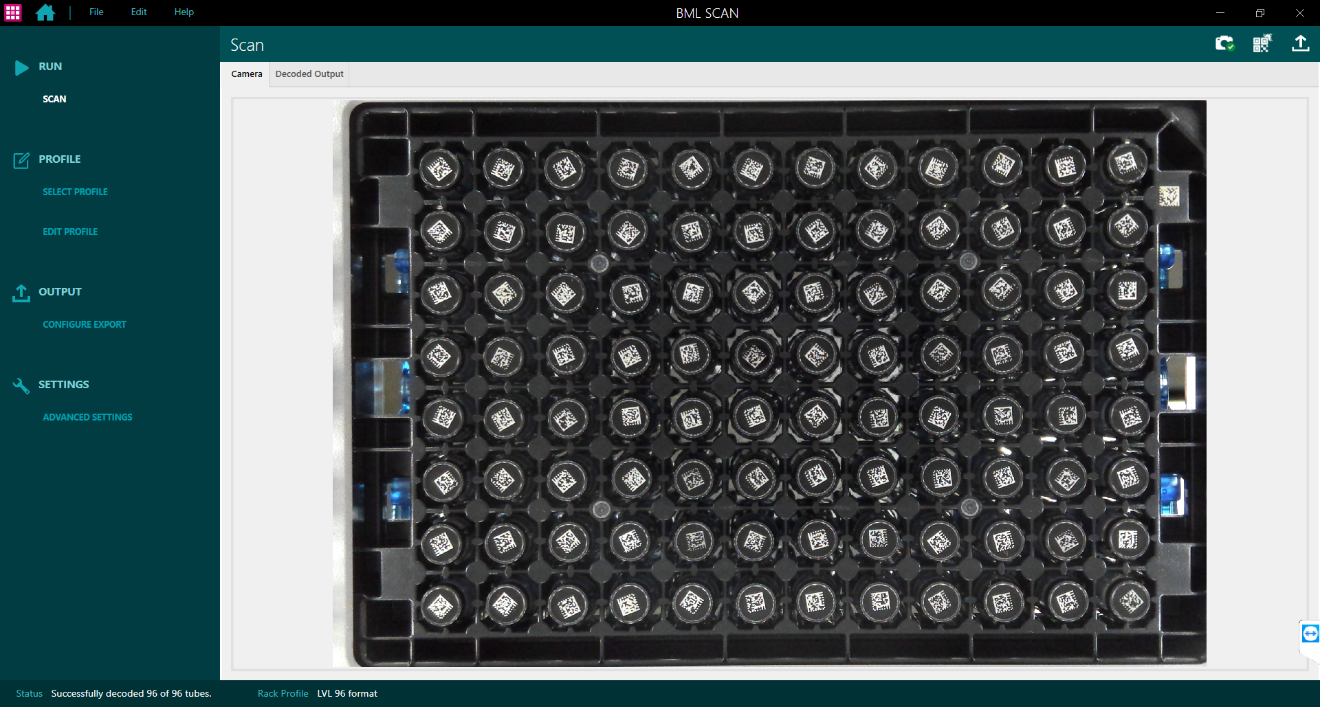The image size is (1320, 707).
Task: Click status text 'Successfully decoded 96 of 96 tubes.'
Action: tap(131, 694)
